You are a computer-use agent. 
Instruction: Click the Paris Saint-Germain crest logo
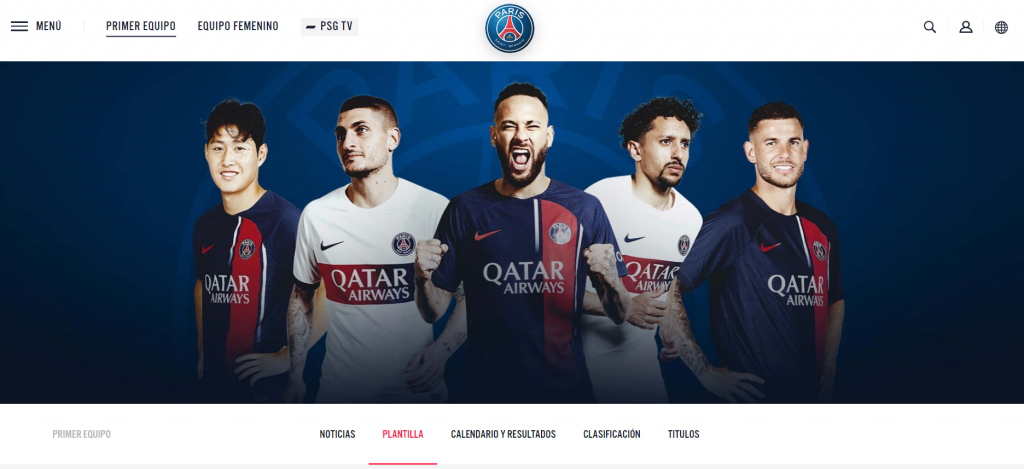click(509, 29)
